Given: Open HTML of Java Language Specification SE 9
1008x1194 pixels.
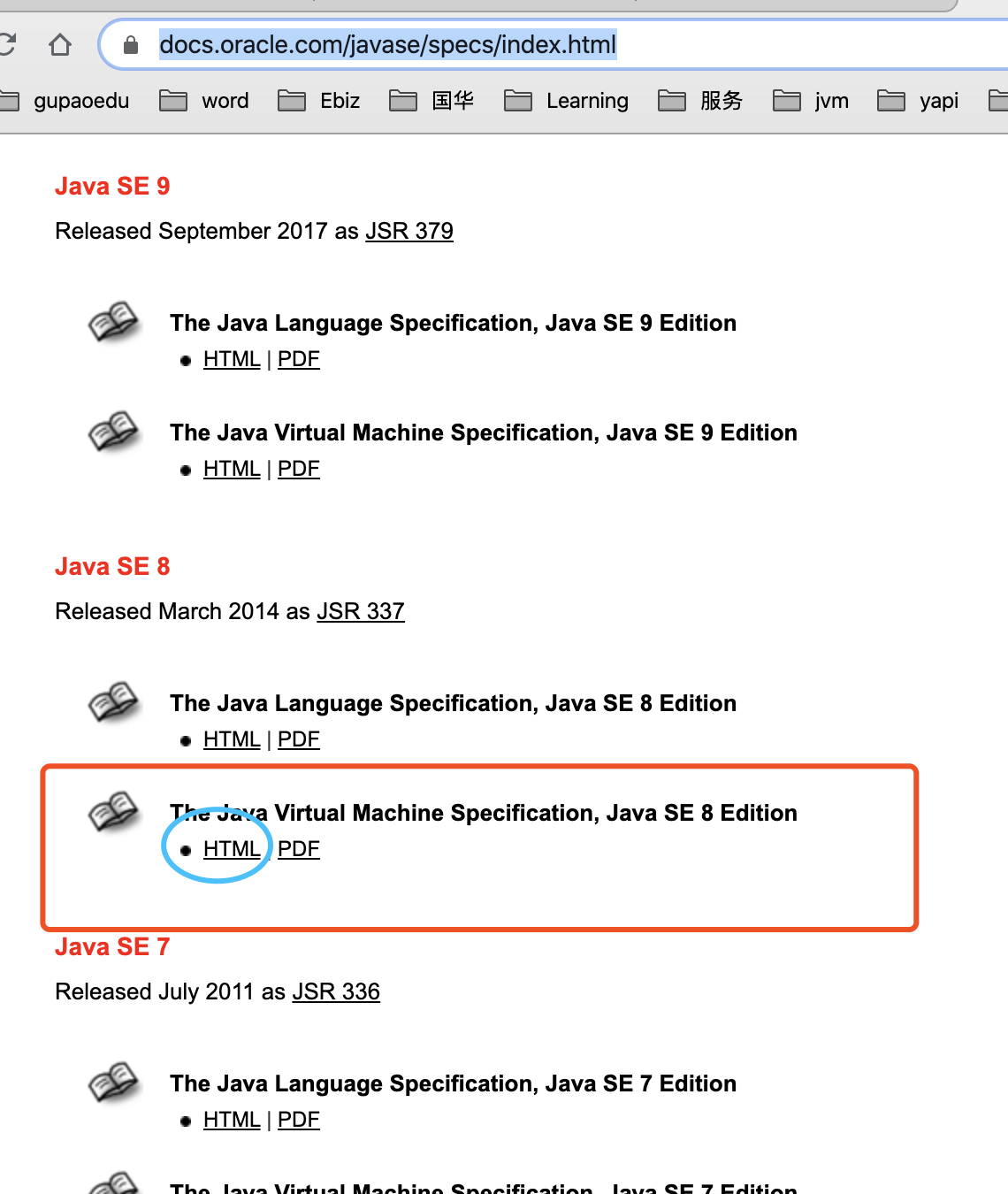Looking at the screenshot, I should point(232,359).
